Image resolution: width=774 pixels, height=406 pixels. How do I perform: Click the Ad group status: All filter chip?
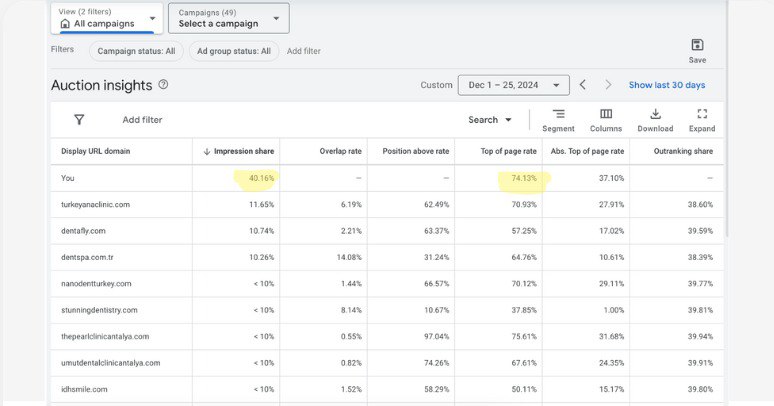(234, 51)
